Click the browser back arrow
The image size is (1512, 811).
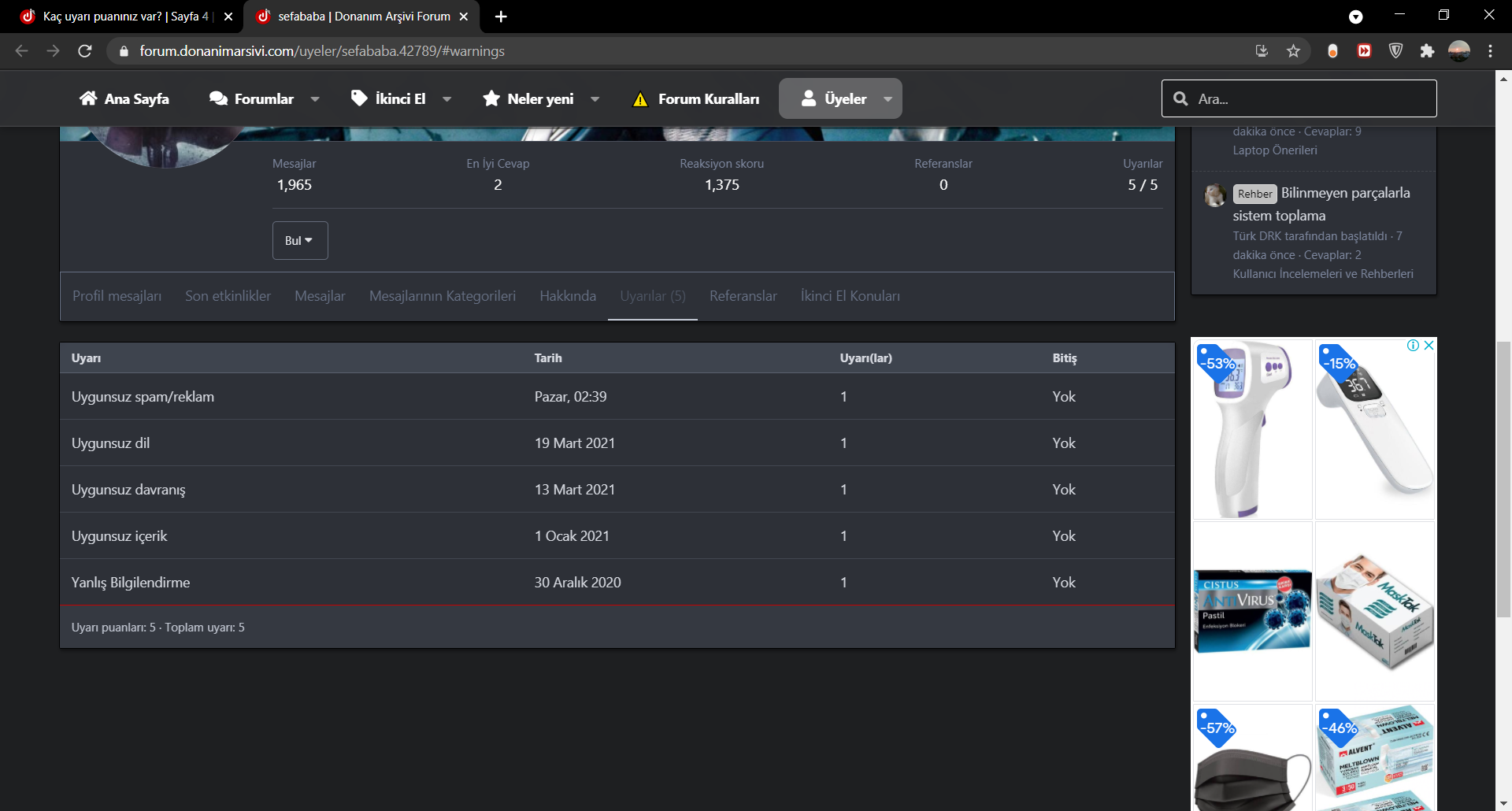tap(21, 51)
